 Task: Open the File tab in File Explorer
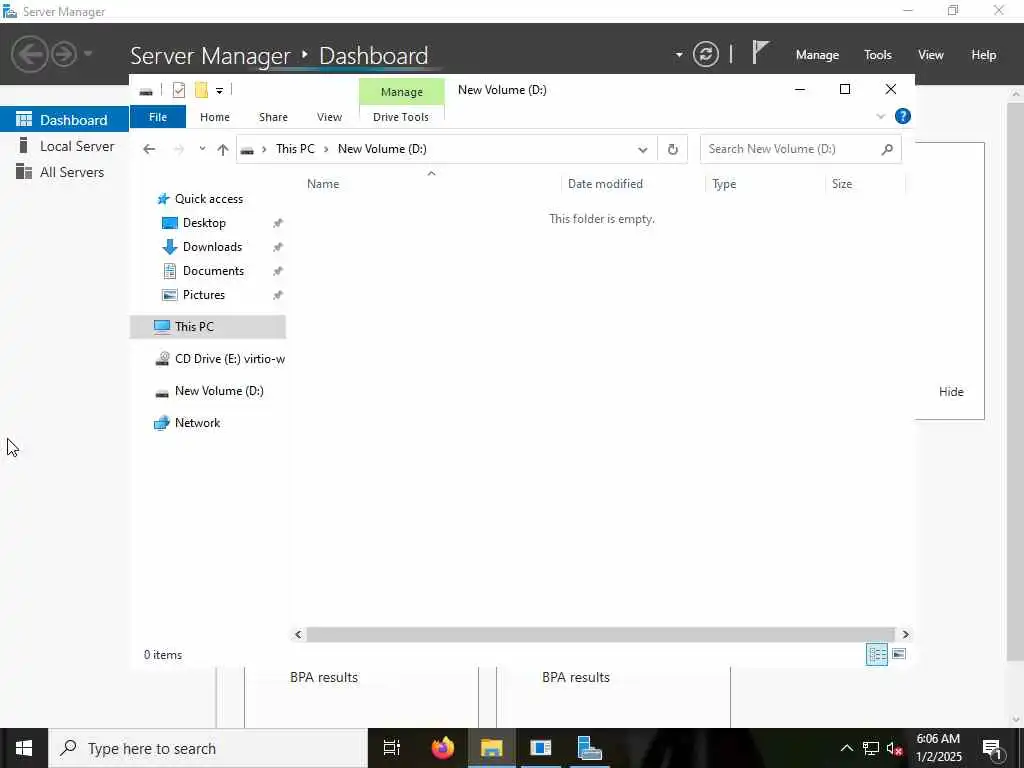click(x=158, y=117)
